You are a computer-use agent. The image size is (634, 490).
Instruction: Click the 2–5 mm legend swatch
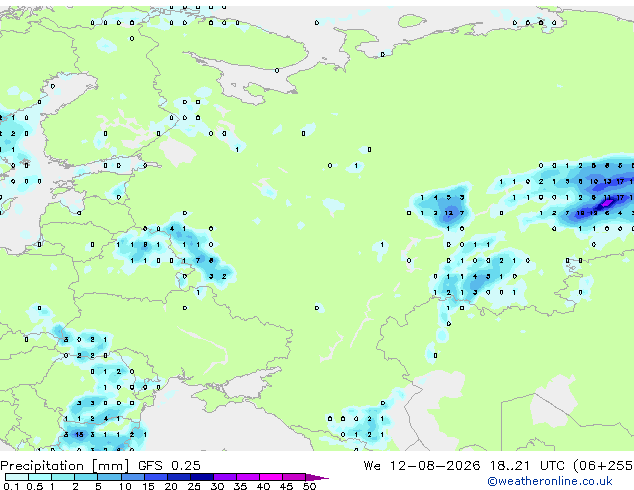[x=86, y=477]
